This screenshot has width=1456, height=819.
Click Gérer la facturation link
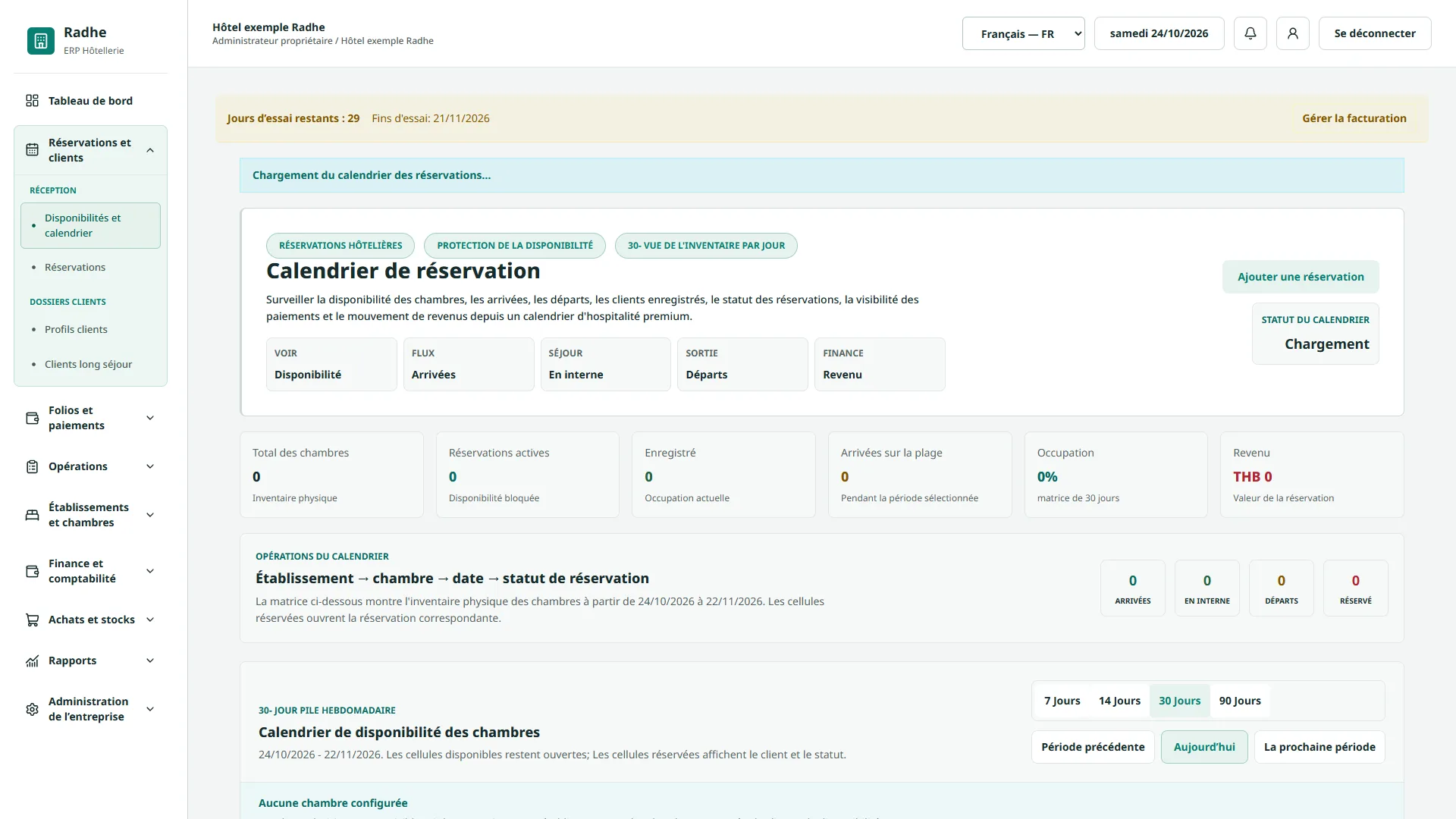pos(1354,118)
